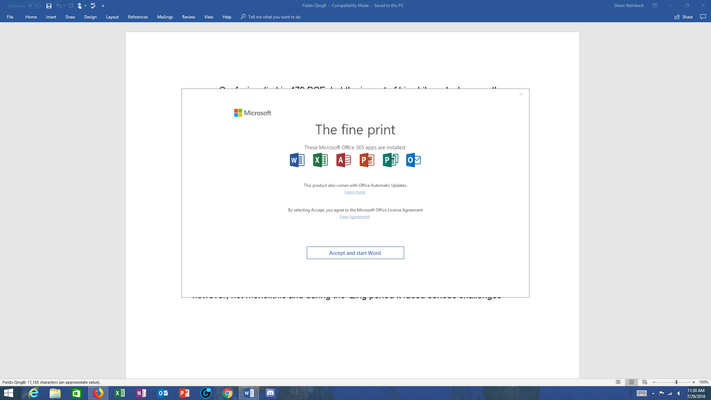Viewport: 711px width, 400px height.
Task: Click the Accept and start Word button
Action: [355, 253]
